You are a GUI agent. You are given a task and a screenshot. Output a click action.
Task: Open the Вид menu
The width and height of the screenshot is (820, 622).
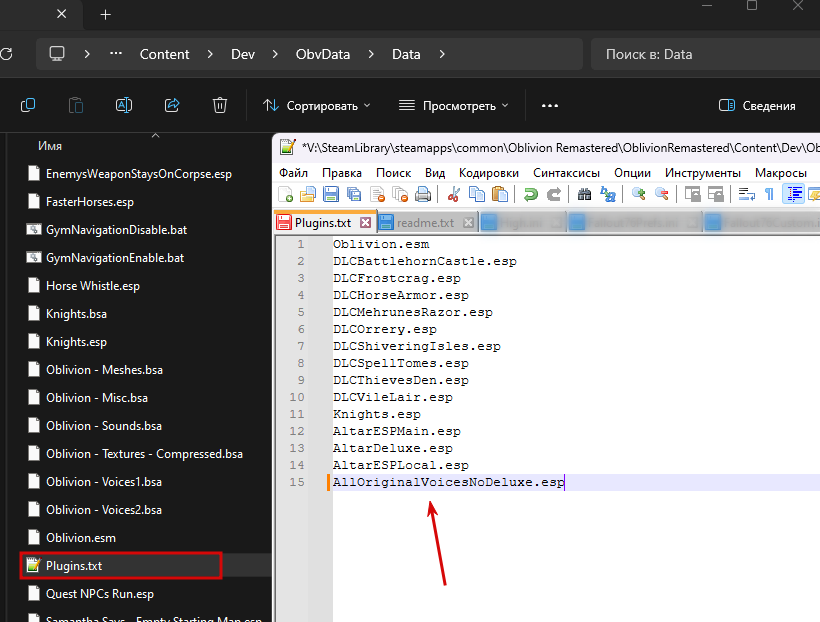pyautogui.click(x=435, y=173)
